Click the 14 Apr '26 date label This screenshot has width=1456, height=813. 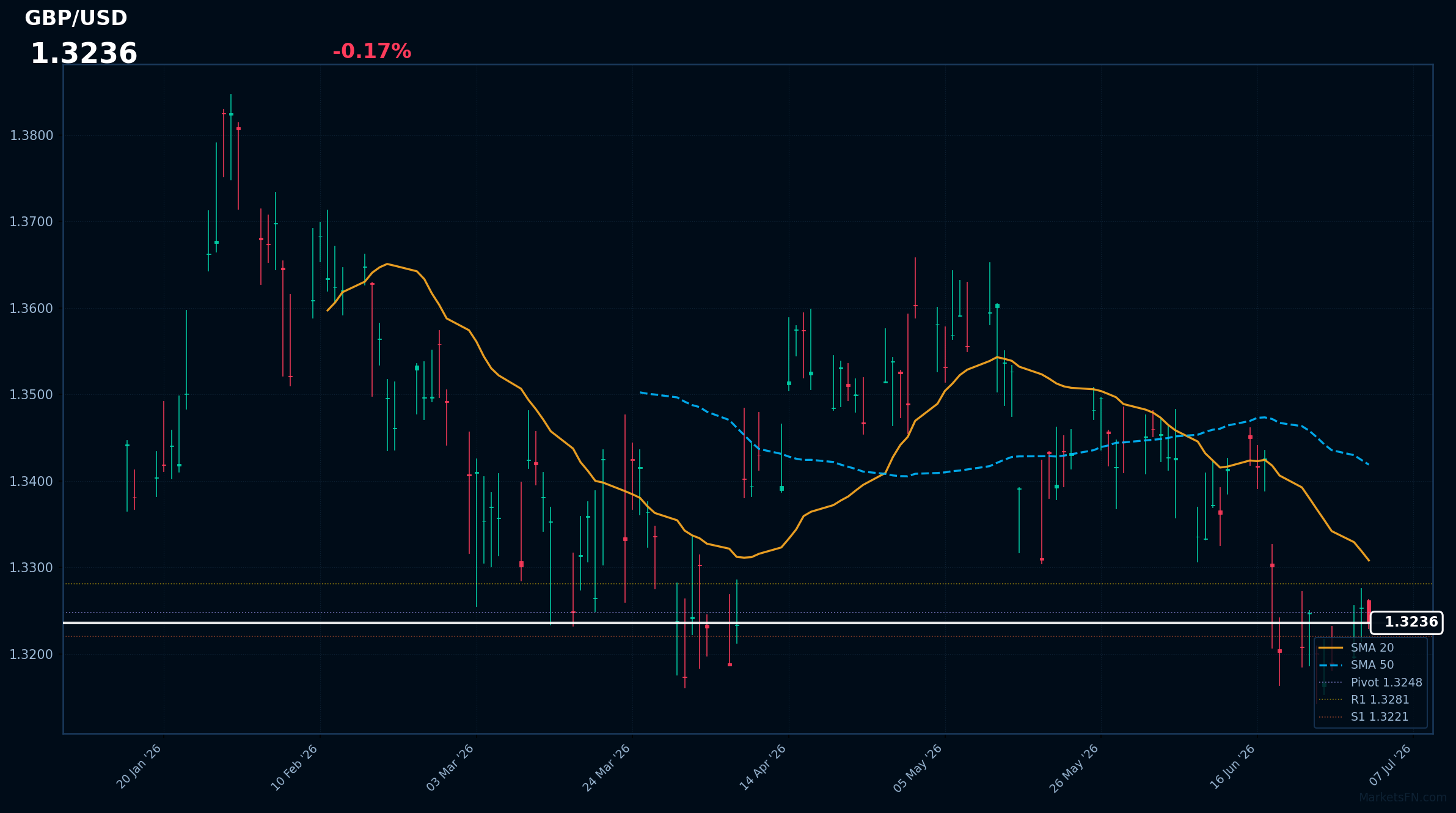764,767
